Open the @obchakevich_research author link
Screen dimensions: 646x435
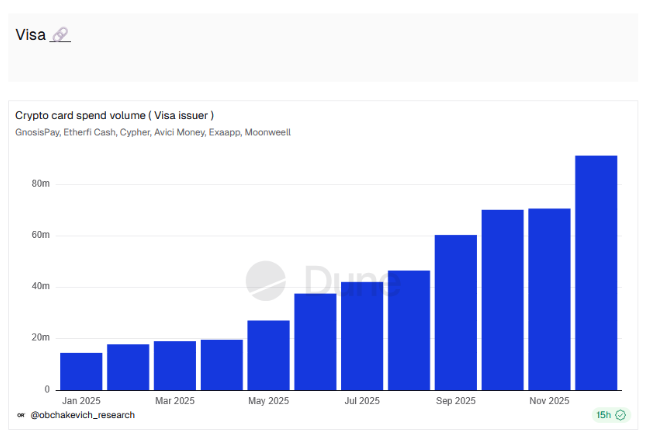pos(82,415)
